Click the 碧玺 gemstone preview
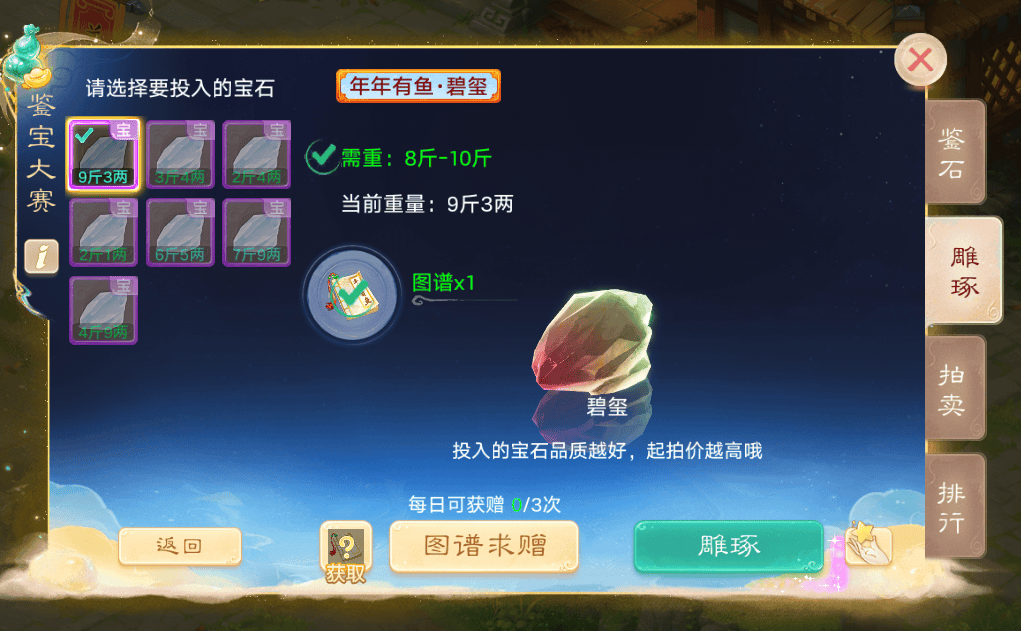The width and height of the screenshot is (1021, 631). 592,340
